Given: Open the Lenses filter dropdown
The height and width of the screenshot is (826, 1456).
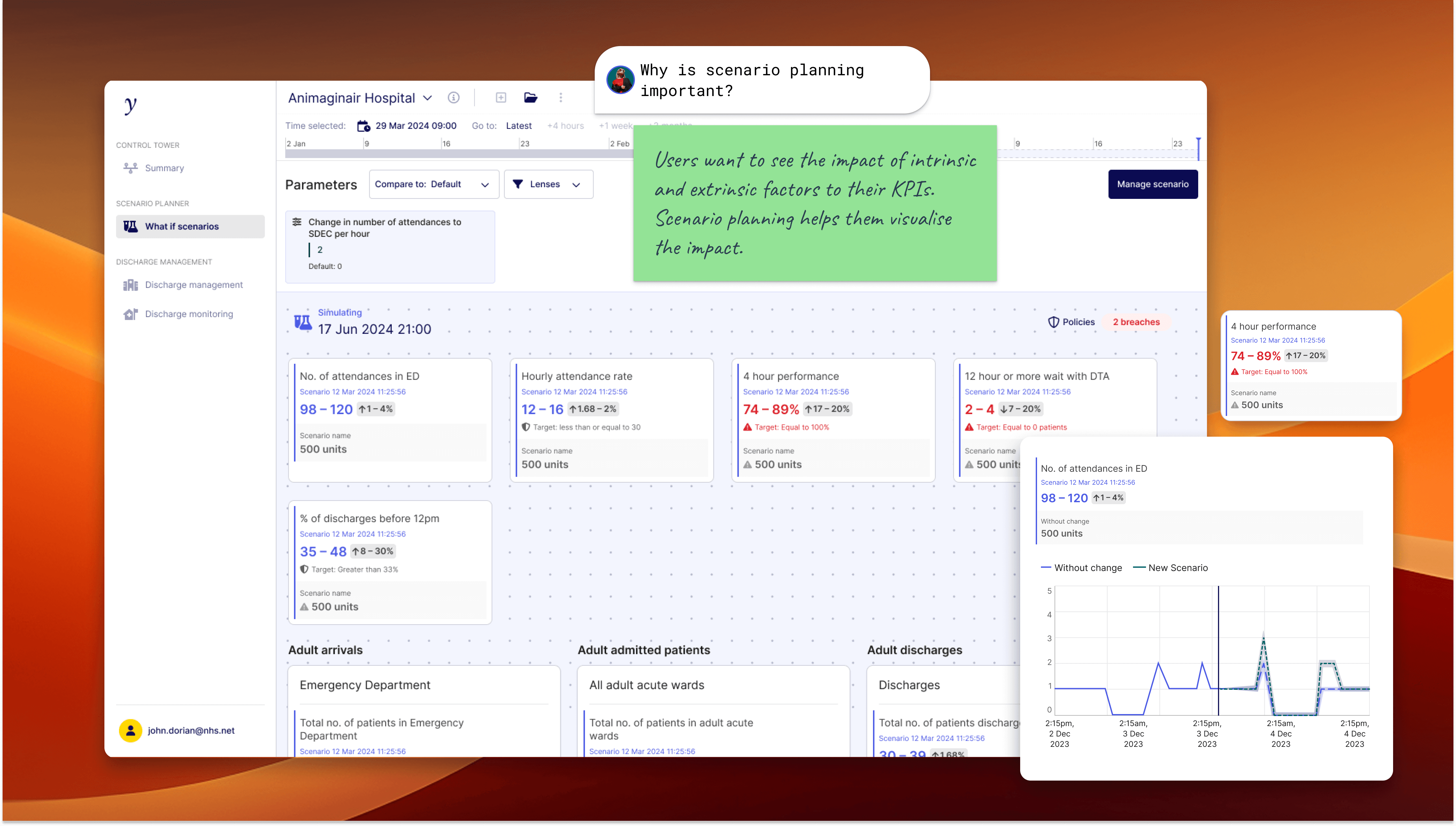Looking at the screenshot, I should pyautogui.click(x=548, y=184).
